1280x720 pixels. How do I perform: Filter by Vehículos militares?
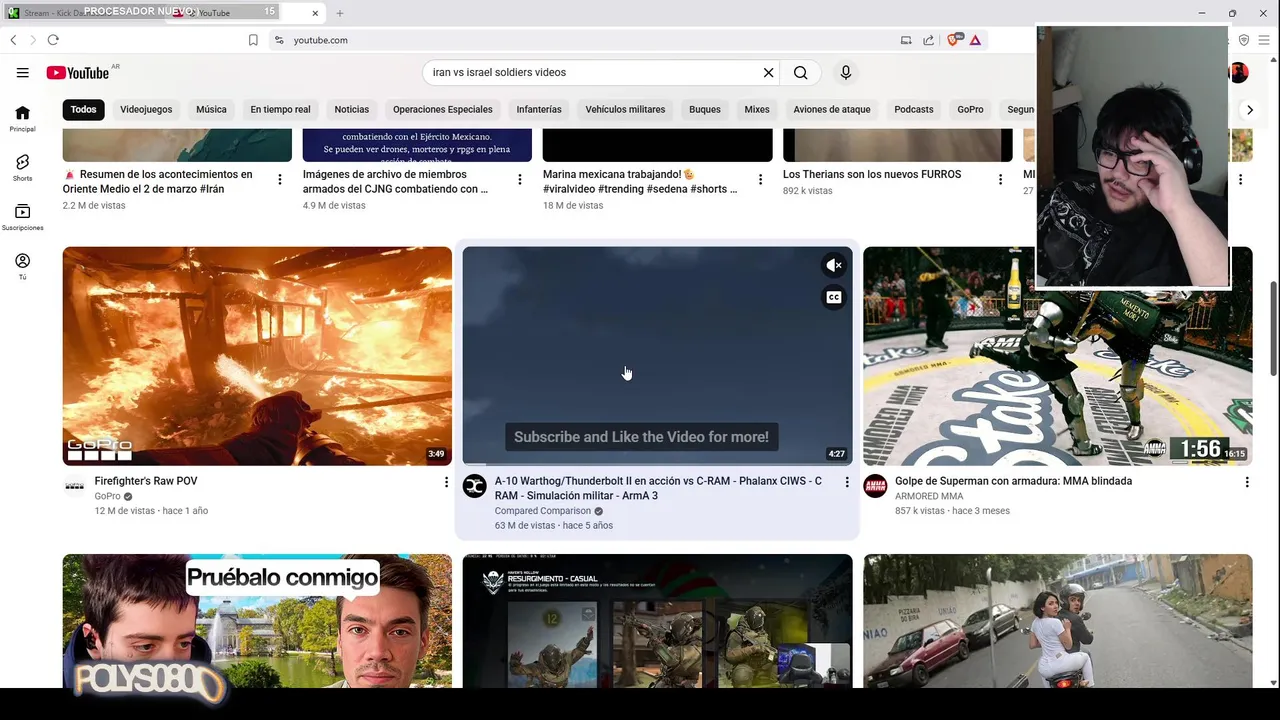625,109
